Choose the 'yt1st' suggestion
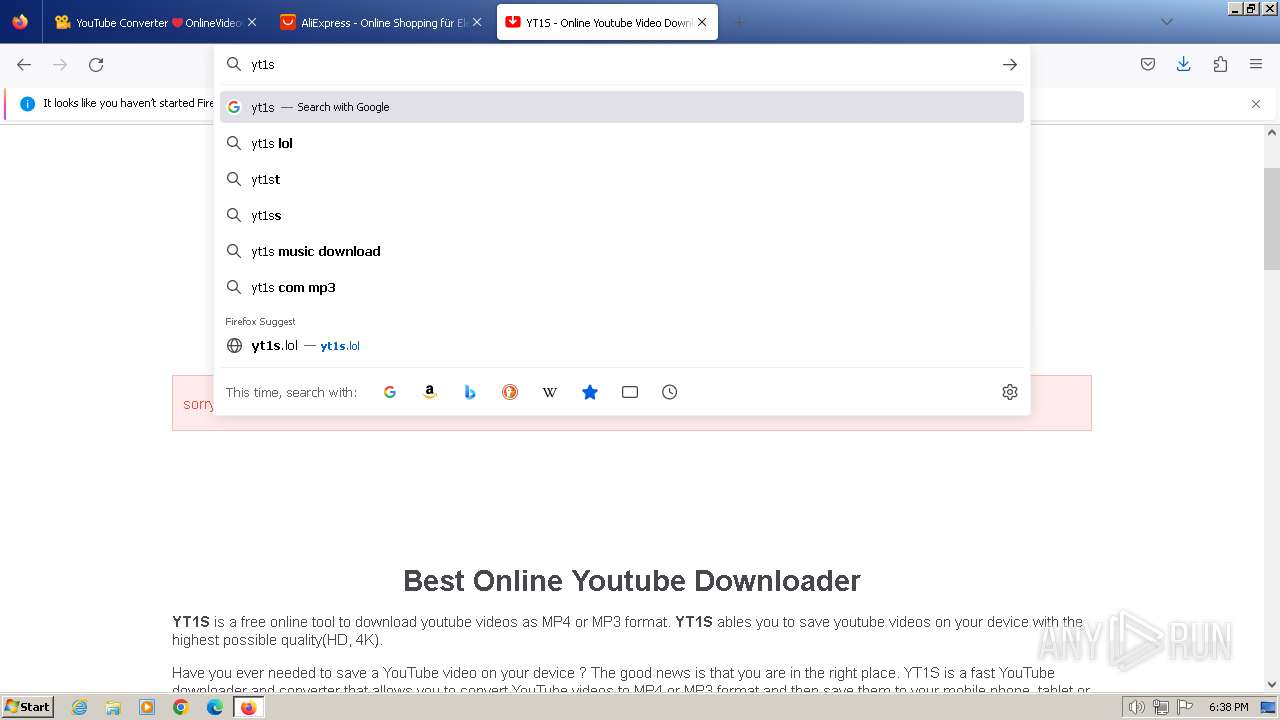 [x=622, y=179]
